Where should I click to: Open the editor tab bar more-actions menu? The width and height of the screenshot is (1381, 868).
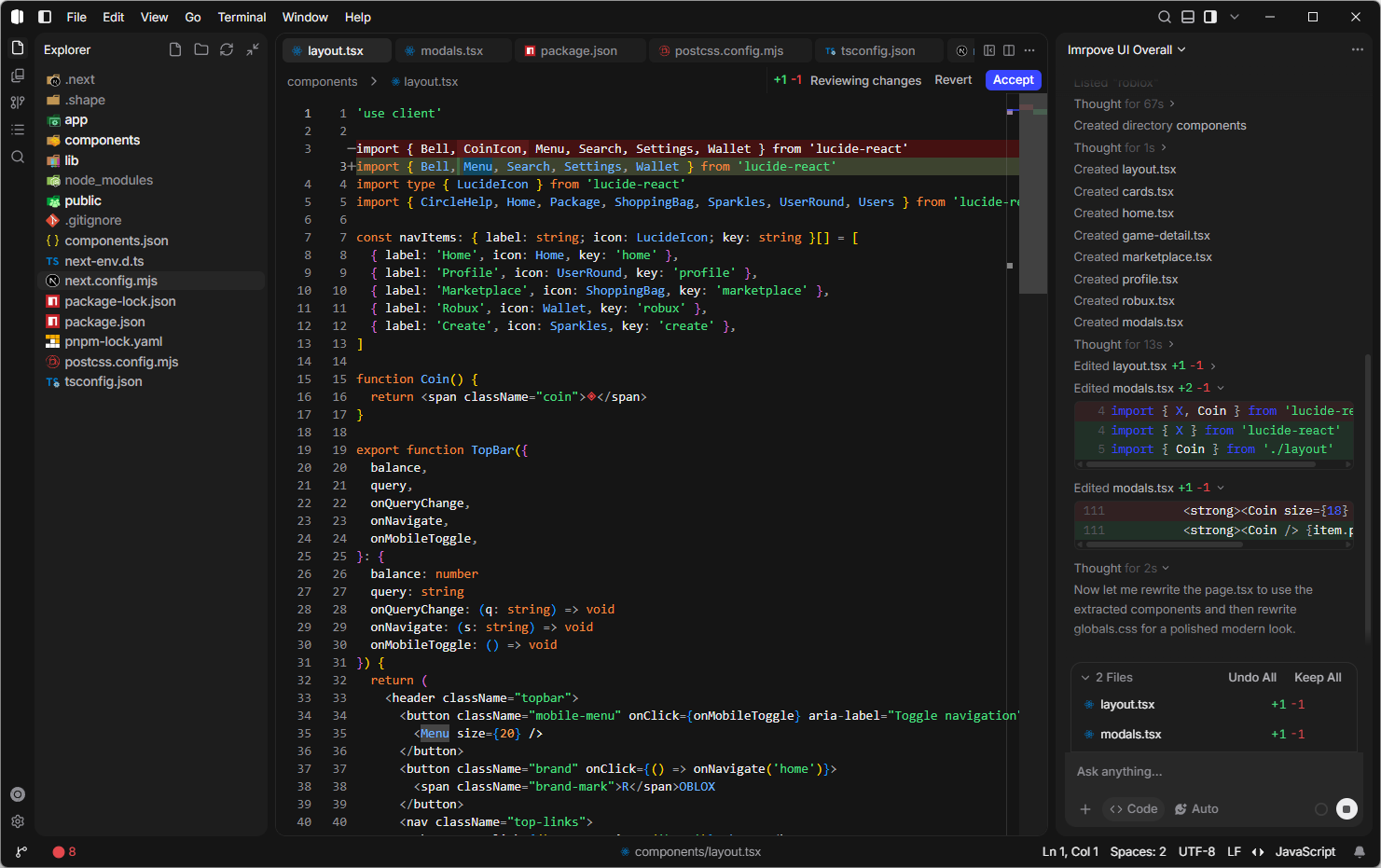[x=1029, y=50]
